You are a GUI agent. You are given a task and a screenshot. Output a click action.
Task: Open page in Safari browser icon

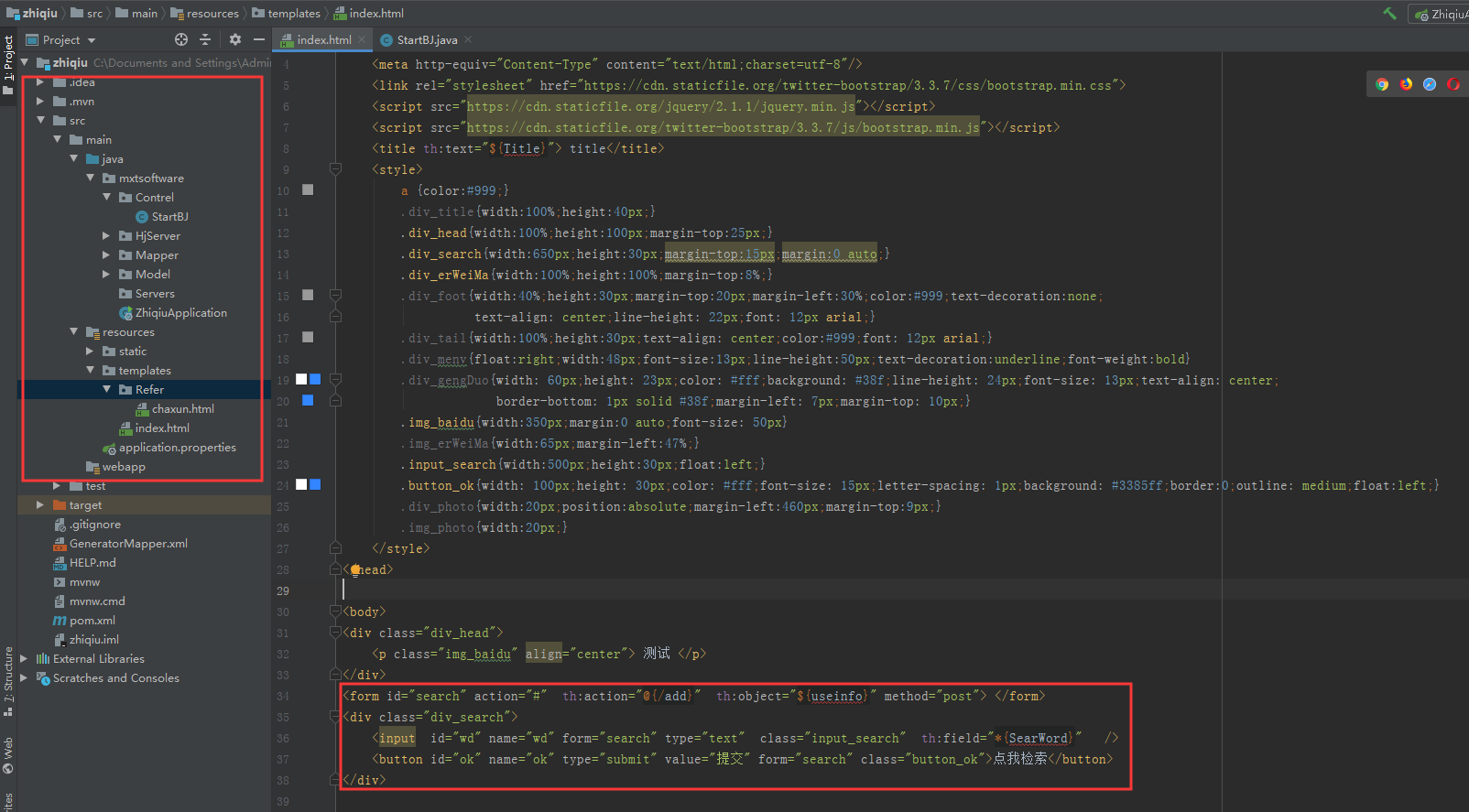1430,84
